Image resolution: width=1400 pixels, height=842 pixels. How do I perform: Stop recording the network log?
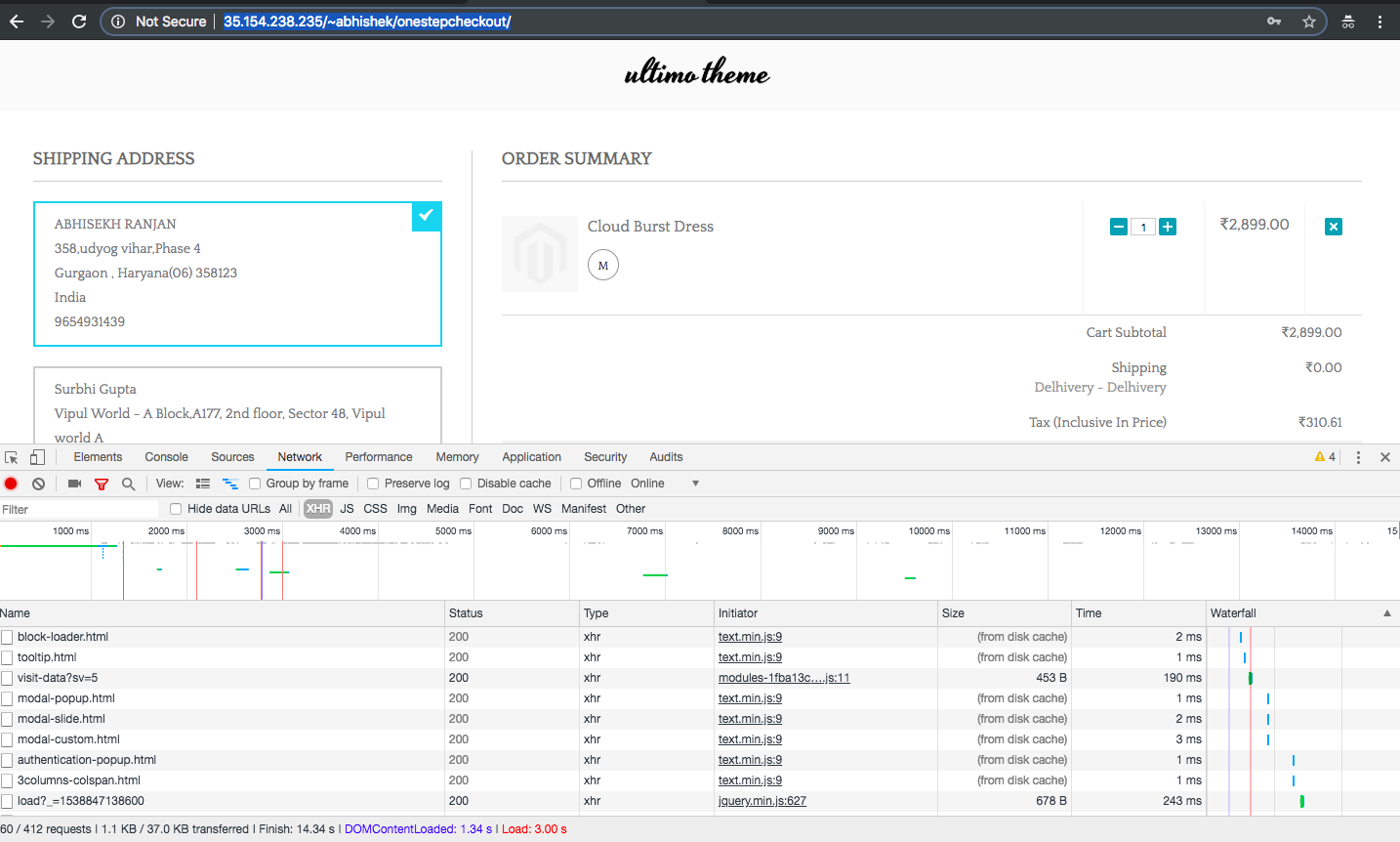pos(11,483)
